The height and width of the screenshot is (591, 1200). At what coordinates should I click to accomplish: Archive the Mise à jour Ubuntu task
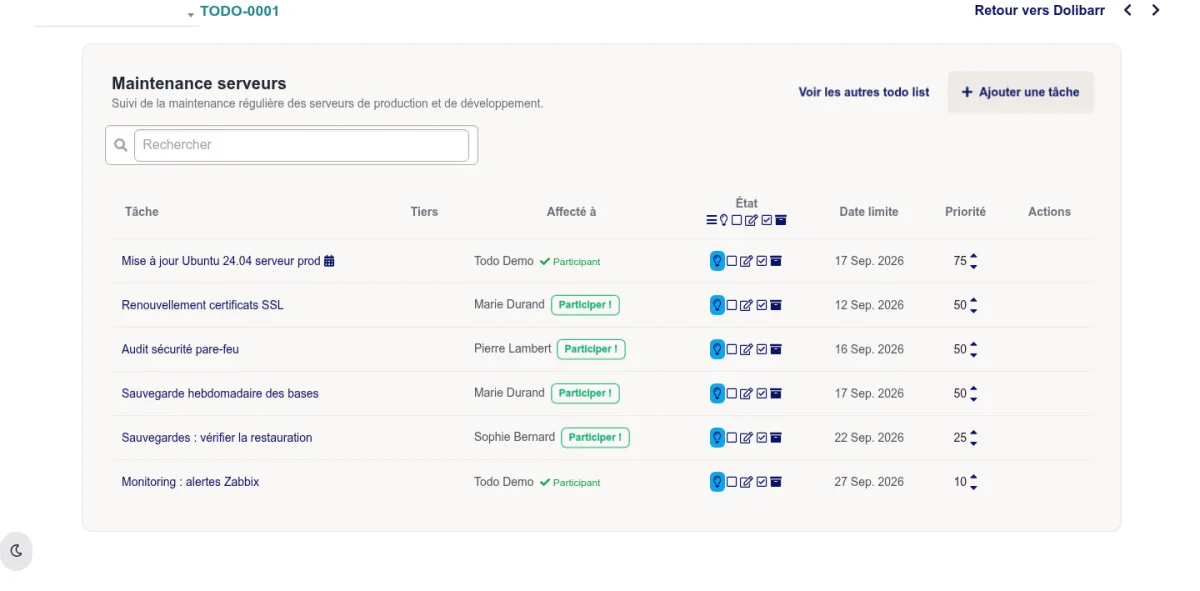pos(776,261)
